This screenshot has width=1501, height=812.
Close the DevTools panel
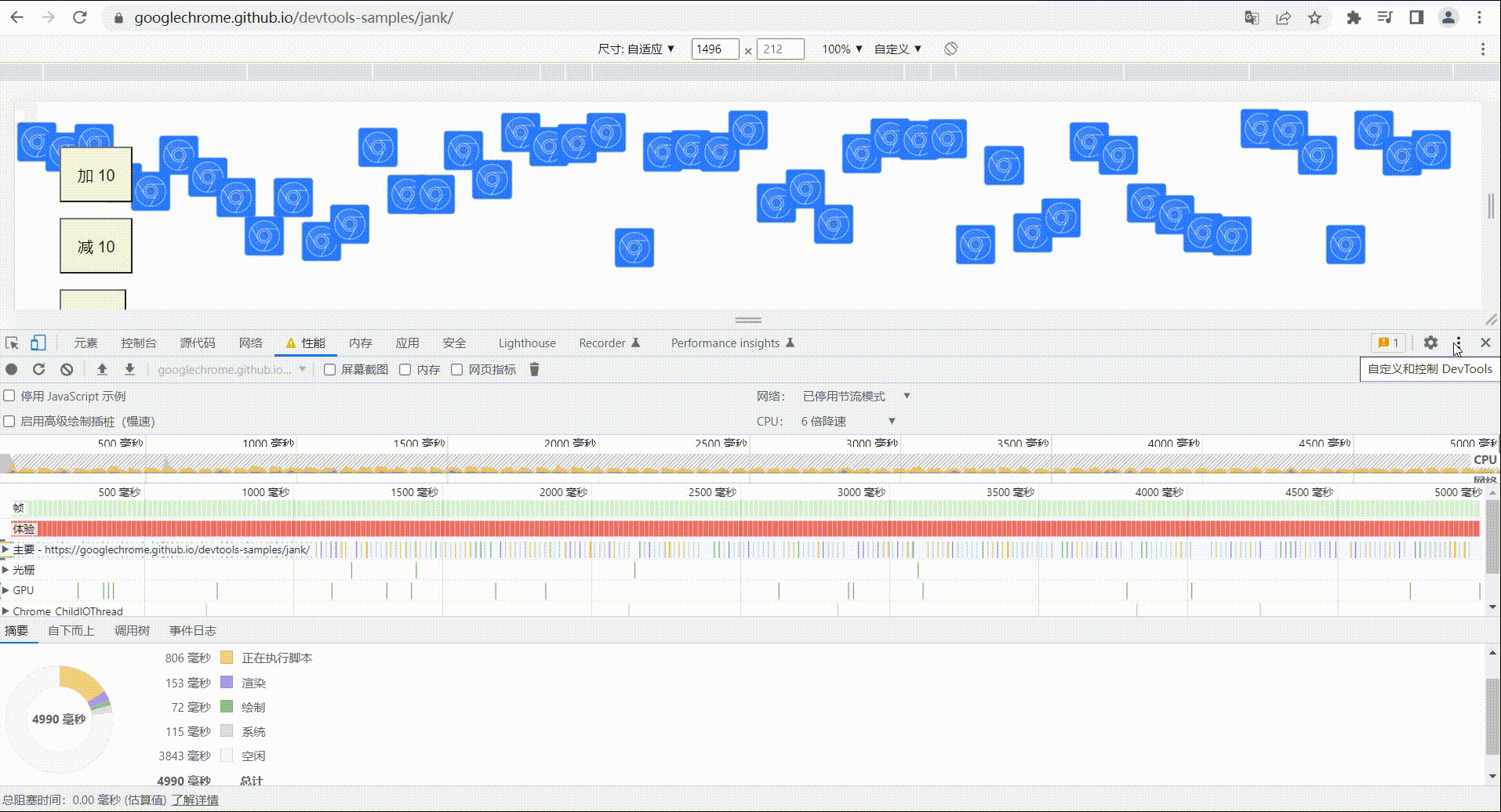[x=1485, y=343]
